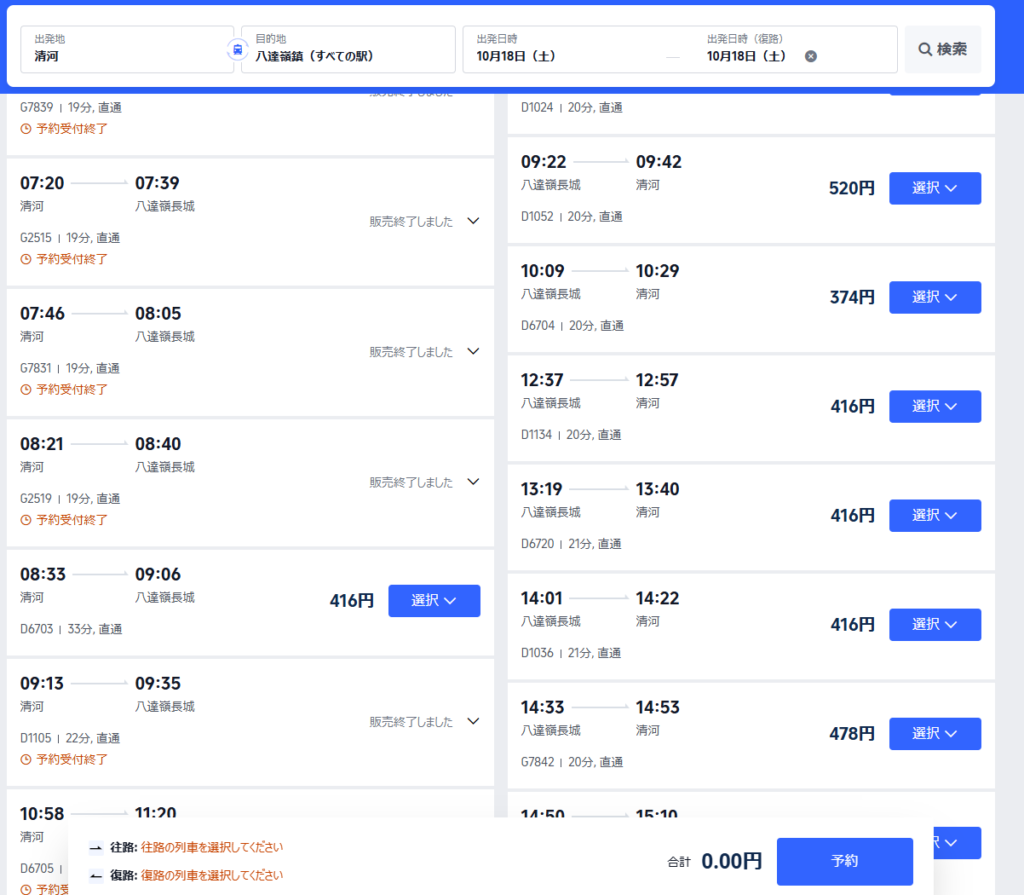Expand details chevron for the 08:21 train
The height and width of the screenshot is (895, 1024).
pyautogui.click(x=474, y=481)
